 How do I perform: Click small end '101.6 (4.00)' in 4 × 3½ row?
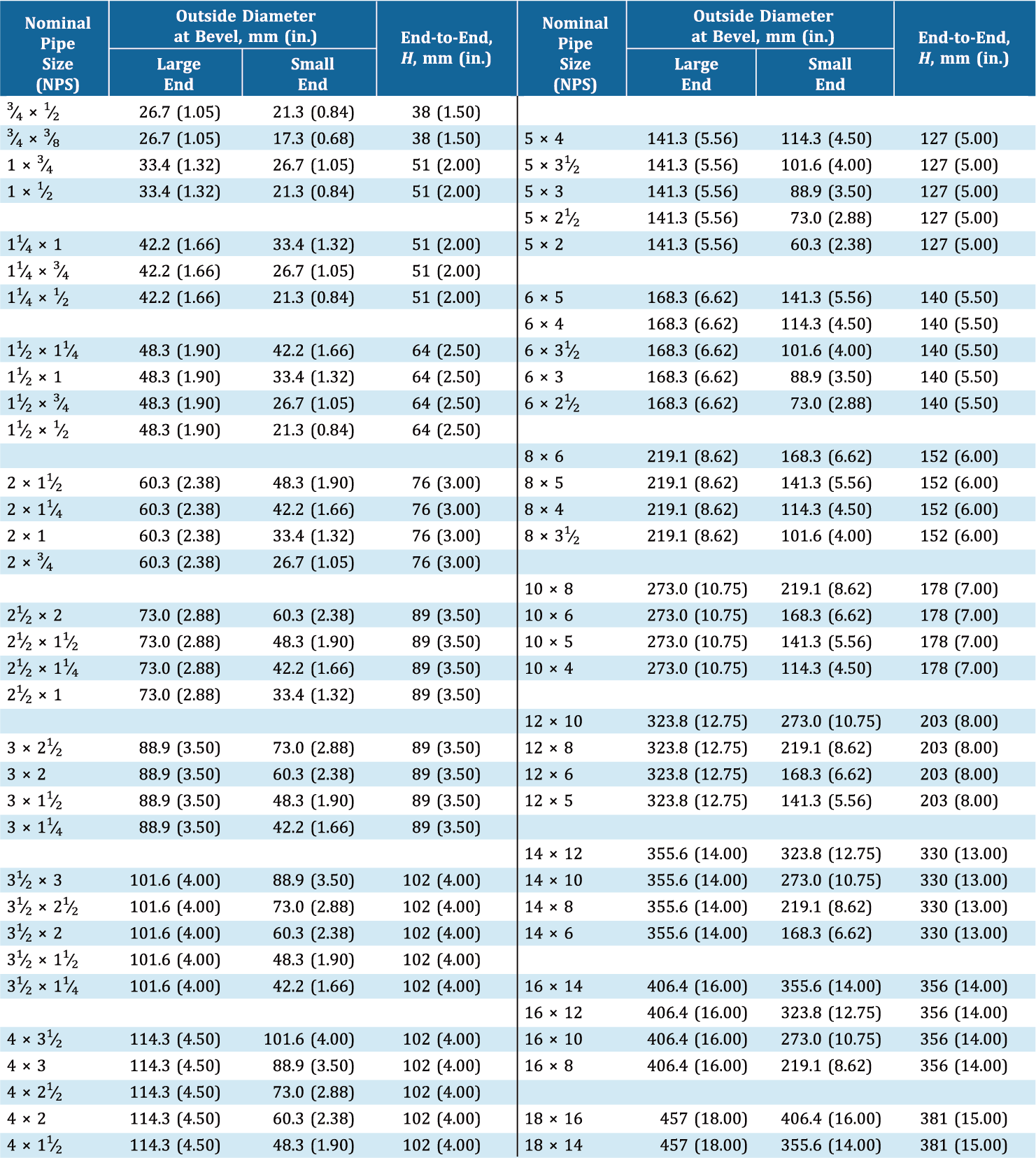pyautogui.click(x=309, y=1040)
